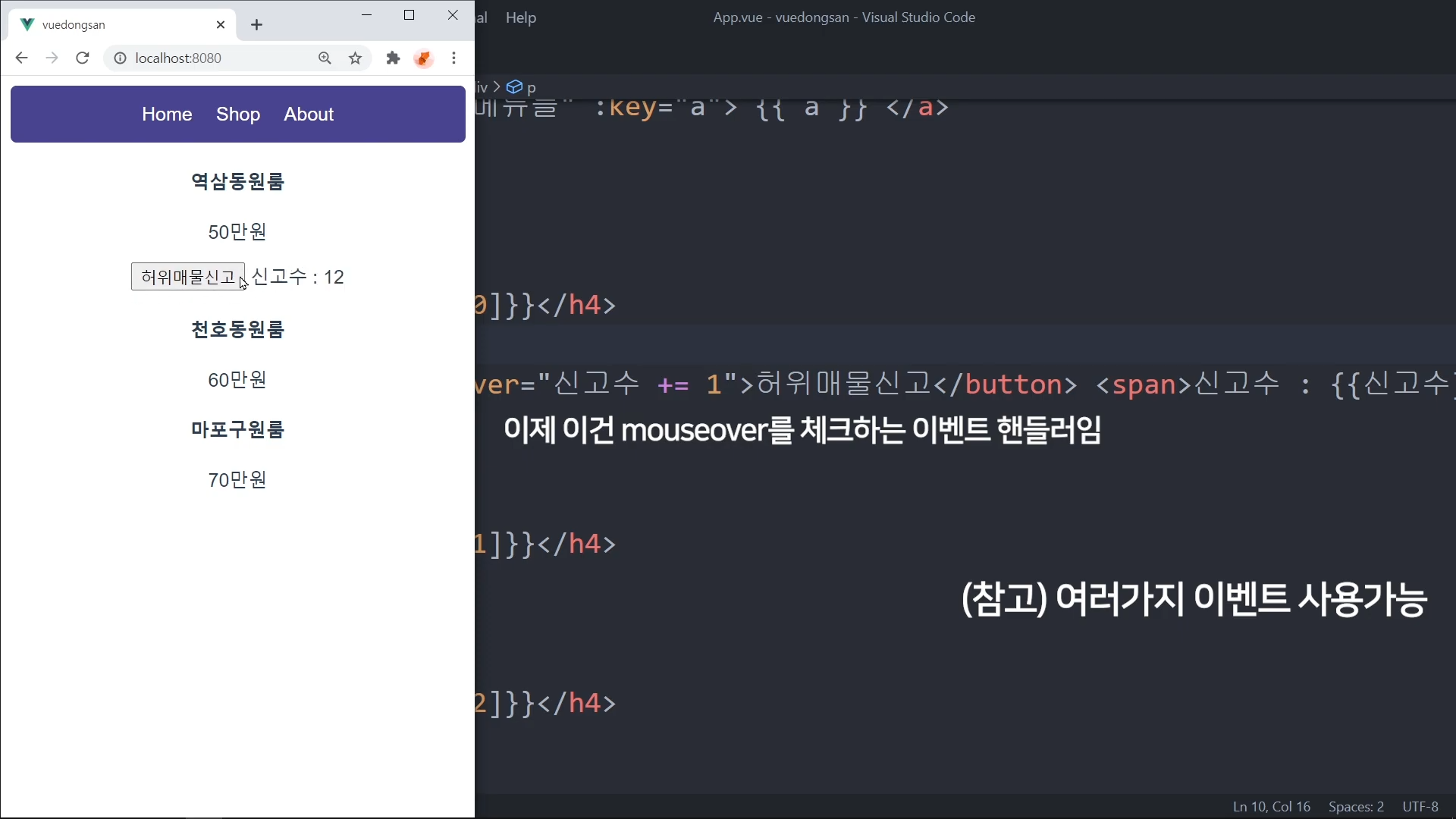
Task: Reload the localhost page
Action: [x=83, y=58]
